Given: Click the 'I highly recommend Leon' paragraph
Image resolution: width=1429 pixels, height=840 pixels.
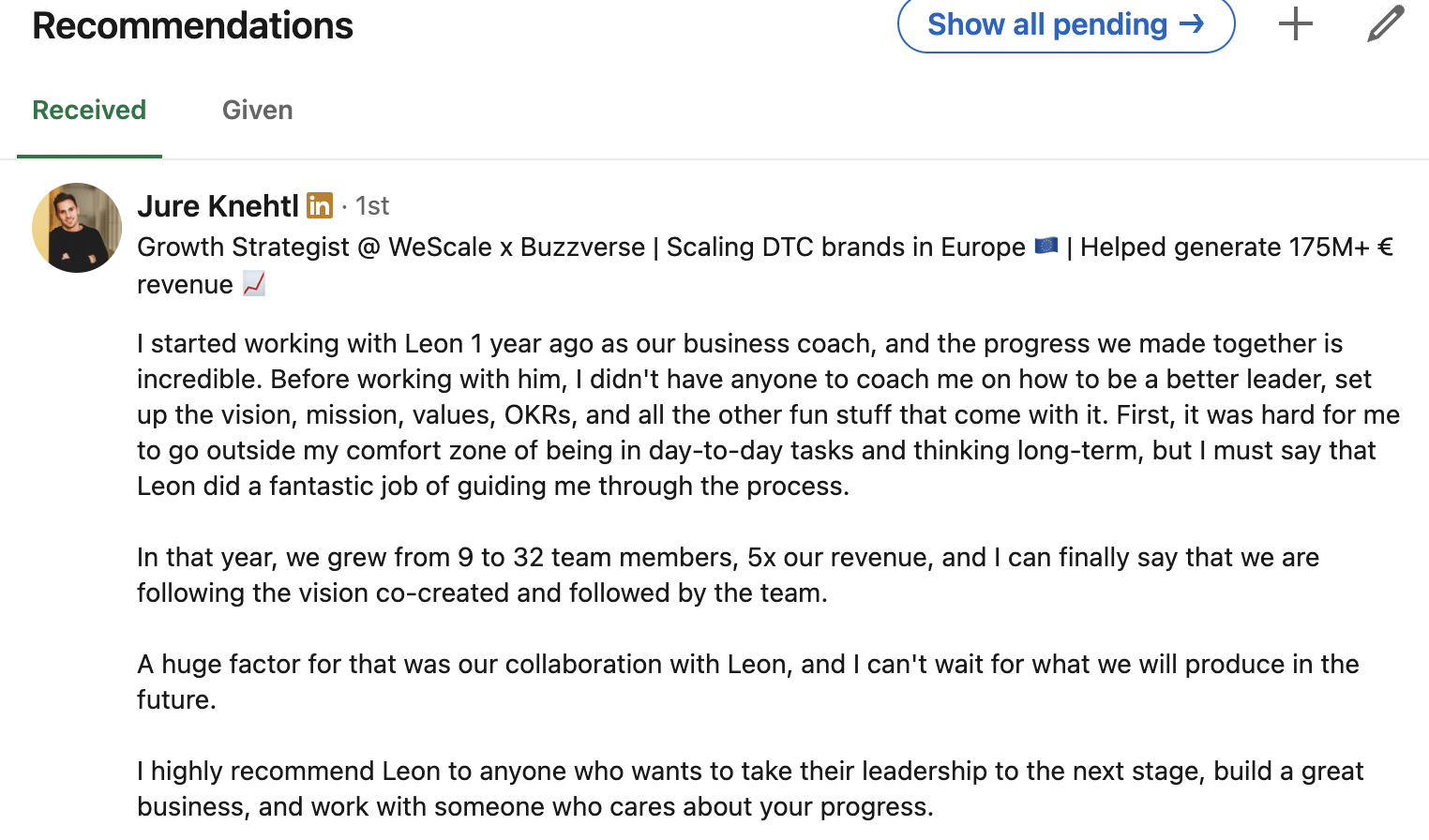Looking at the screenshot, I should (749, 788).
